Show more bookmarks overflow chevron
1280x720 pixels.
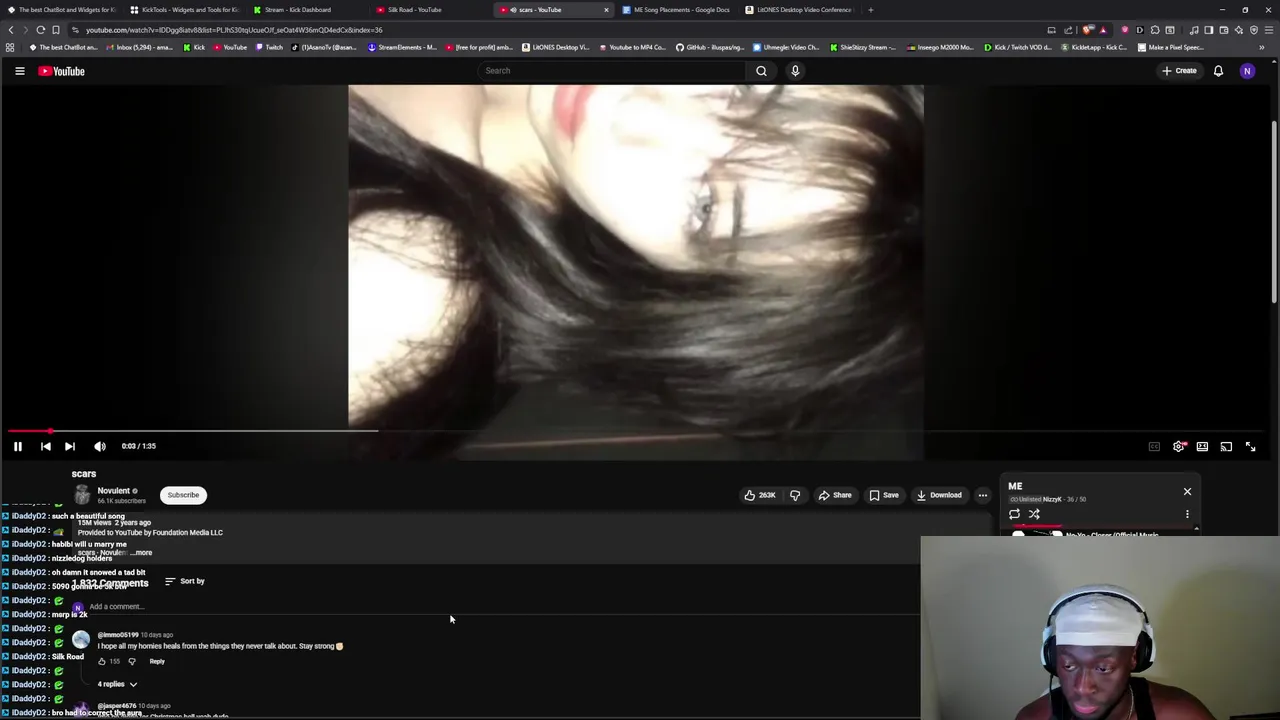tap(1261, 47)
